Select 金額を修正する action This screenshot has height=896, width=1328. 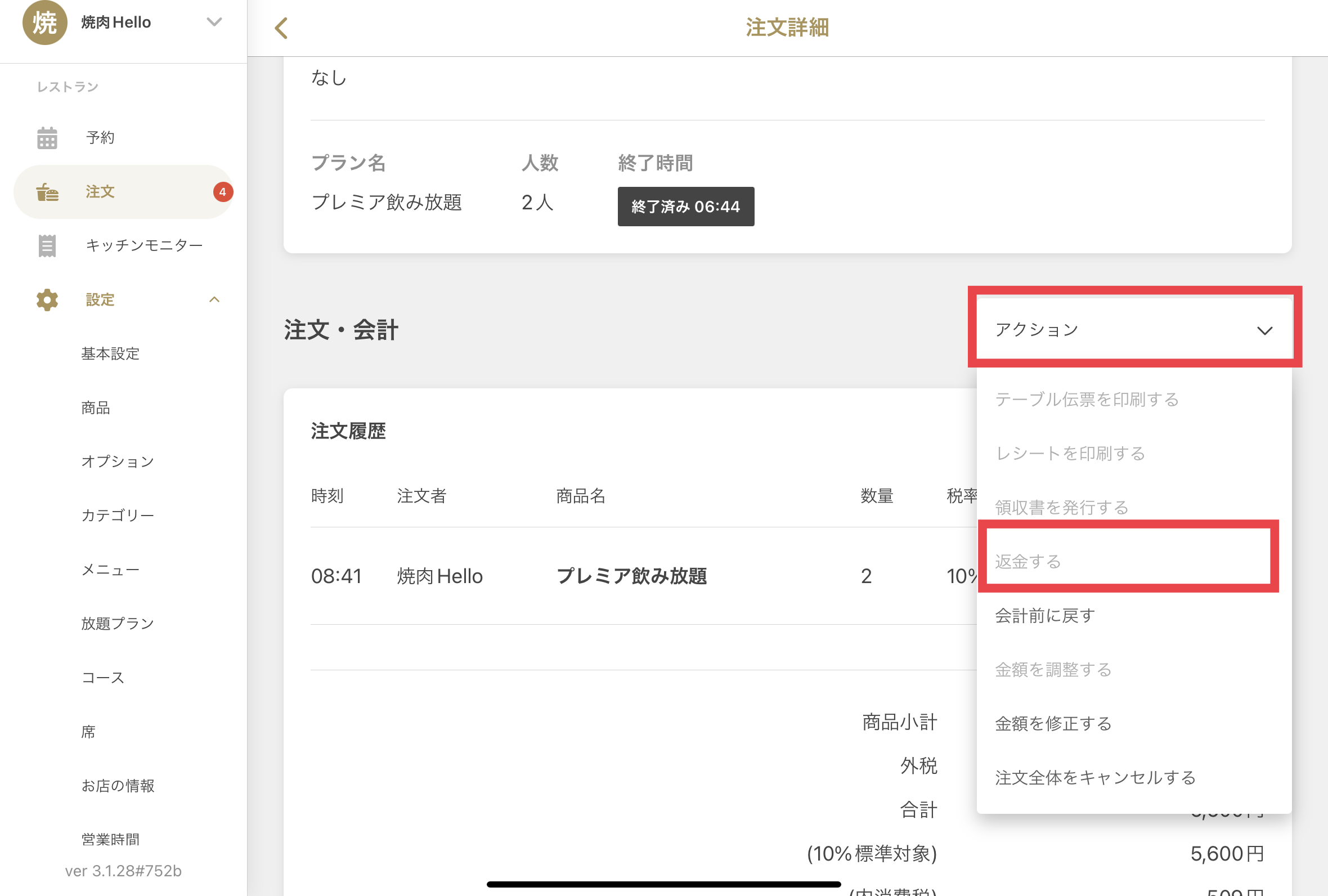1053,723
